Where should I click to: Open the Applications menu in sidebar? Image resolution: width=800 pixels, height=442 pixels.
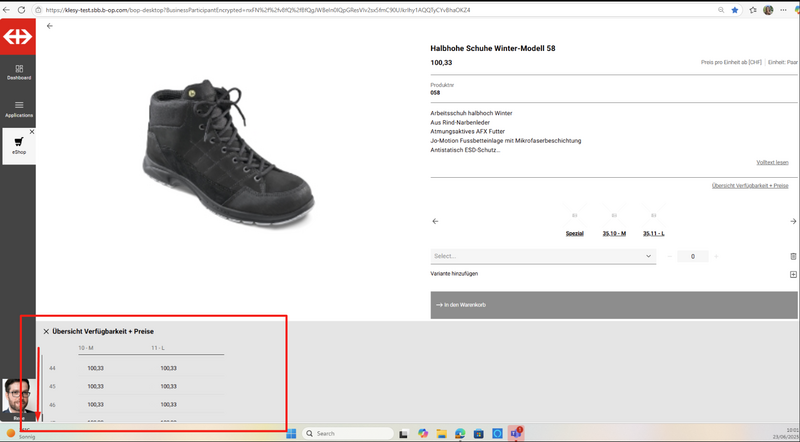(18, 108)
